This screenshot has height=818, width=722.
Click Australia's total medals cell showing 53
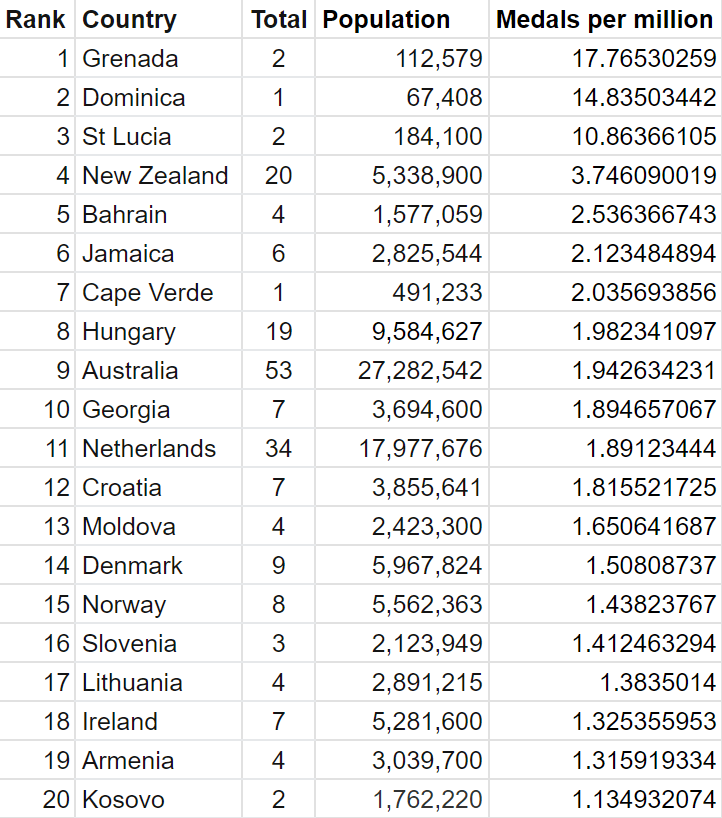[x=278, y=371]
